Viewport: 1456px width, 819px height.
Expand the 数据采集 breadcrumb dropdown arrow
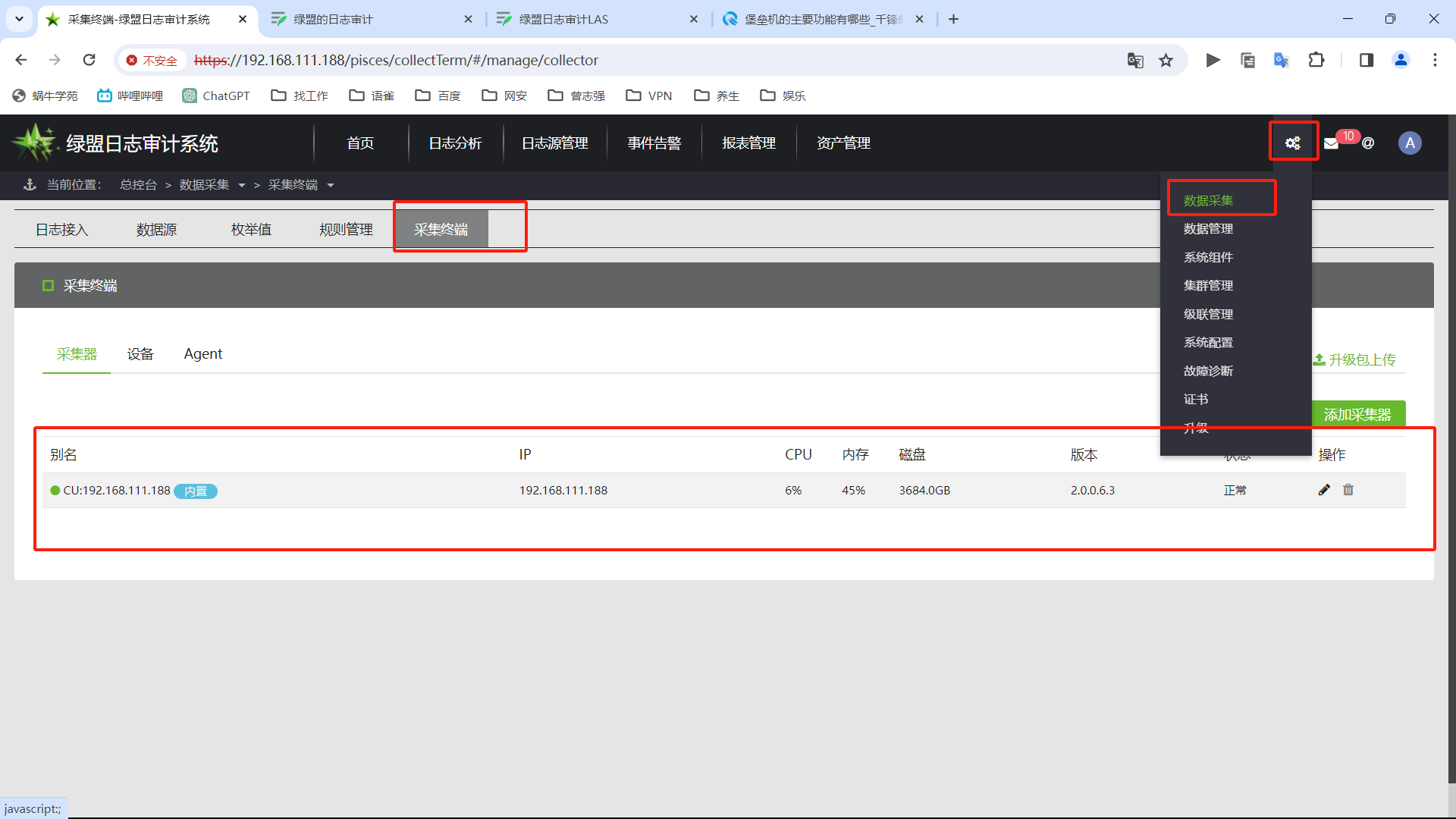tap(242, 185)
